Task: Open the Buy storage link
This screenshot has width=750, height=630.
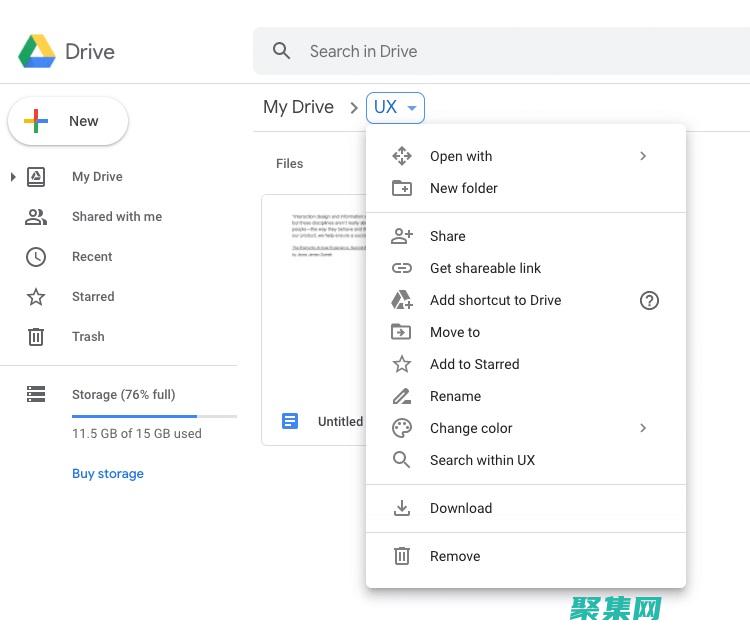Action: [108, 474]
